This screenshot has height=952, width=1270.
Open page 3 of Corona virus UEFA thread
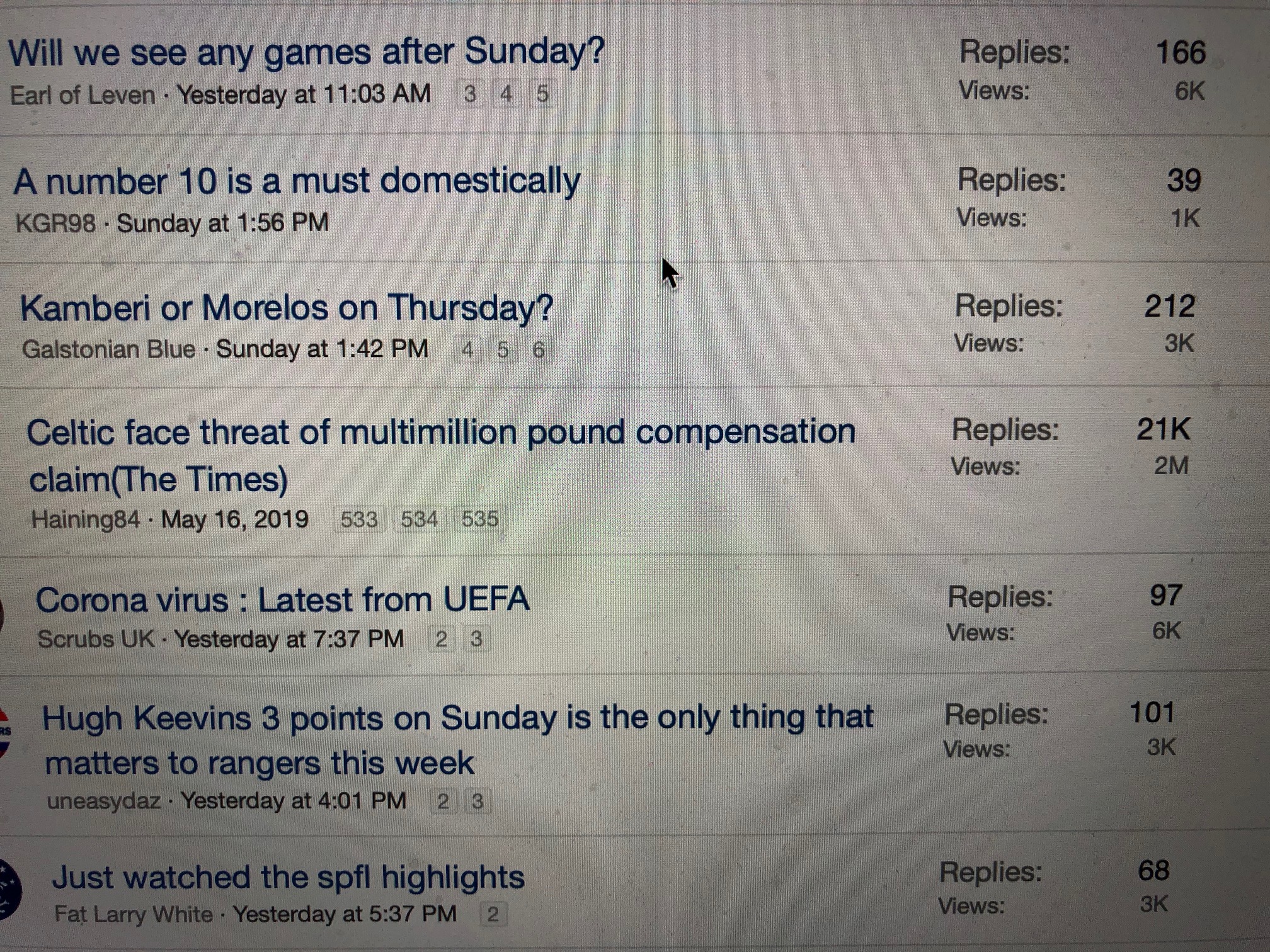tap(476, 639)
